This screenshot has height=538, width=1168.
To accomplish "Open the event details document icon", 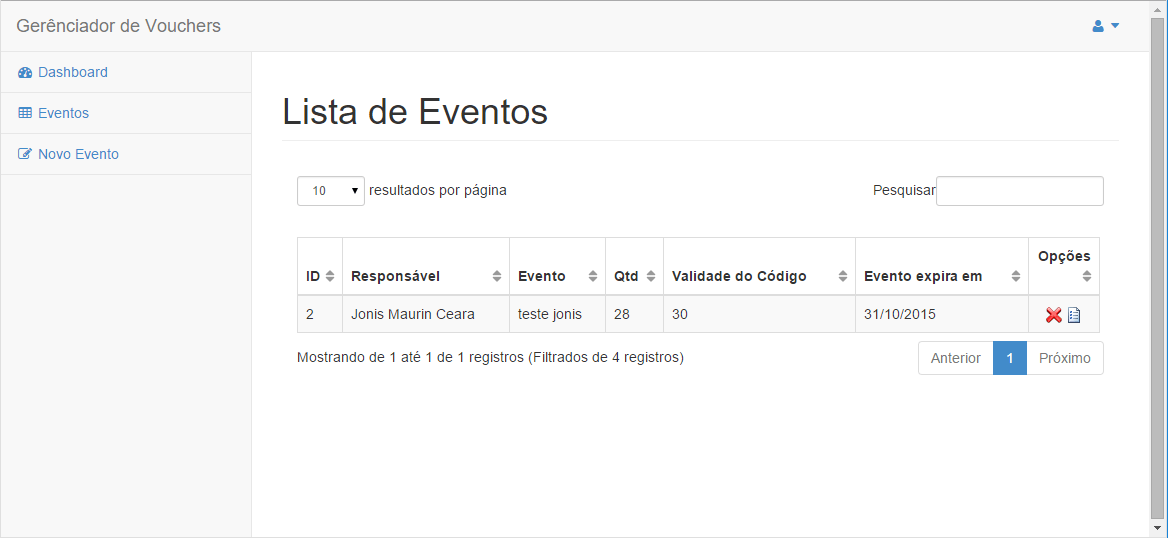I will point(1073,315).
